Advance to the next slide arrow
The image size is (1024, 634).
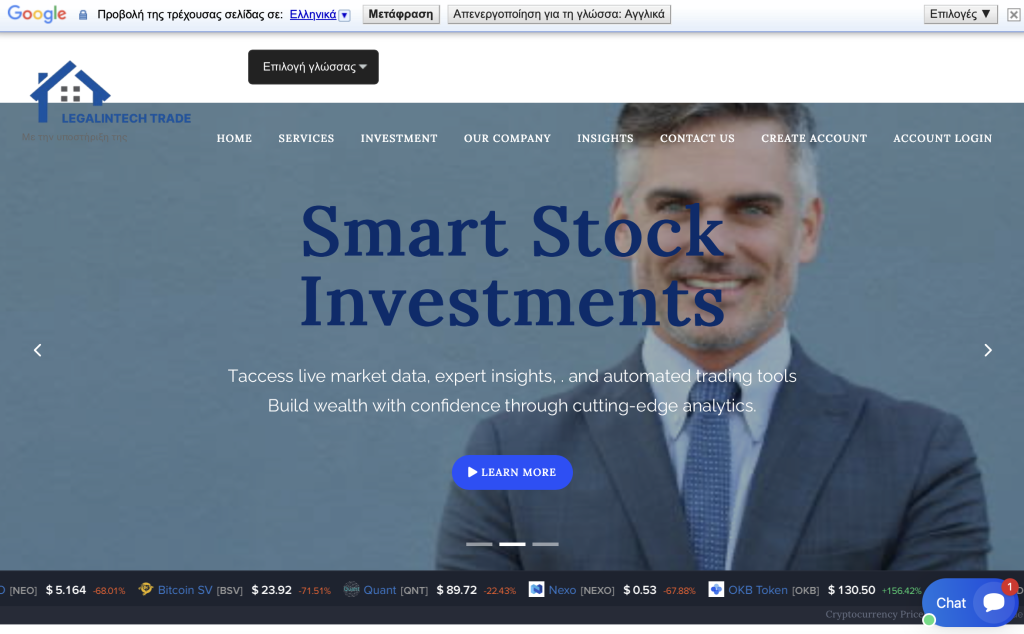click(x=987, y=351)
